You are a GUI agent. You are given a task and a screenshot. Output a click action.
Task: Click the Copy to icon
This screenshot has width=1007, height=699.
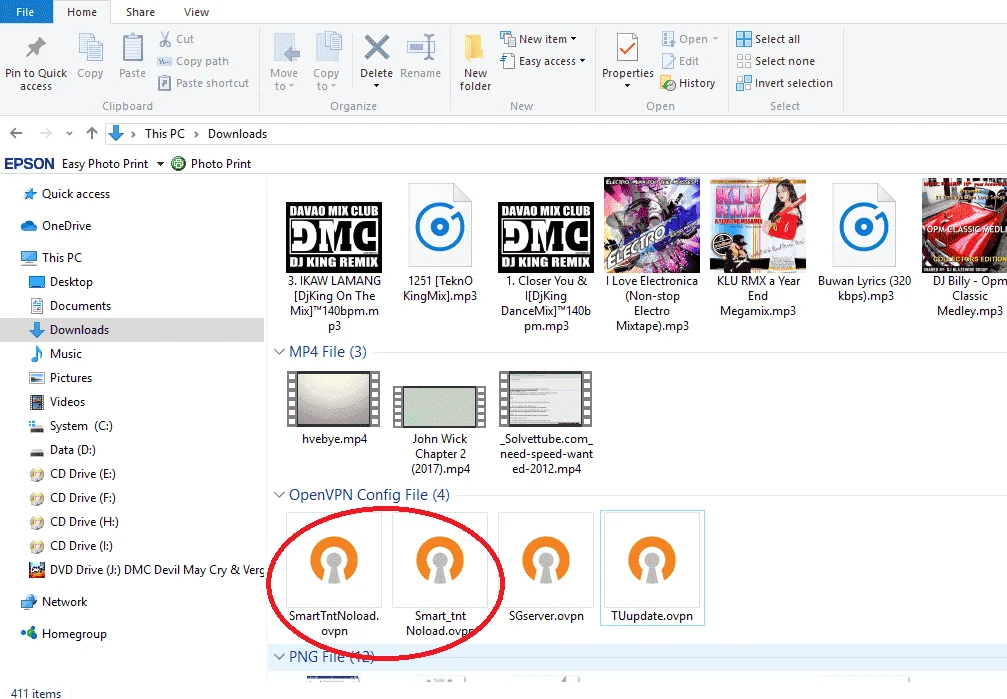click(x=328, y=48)
